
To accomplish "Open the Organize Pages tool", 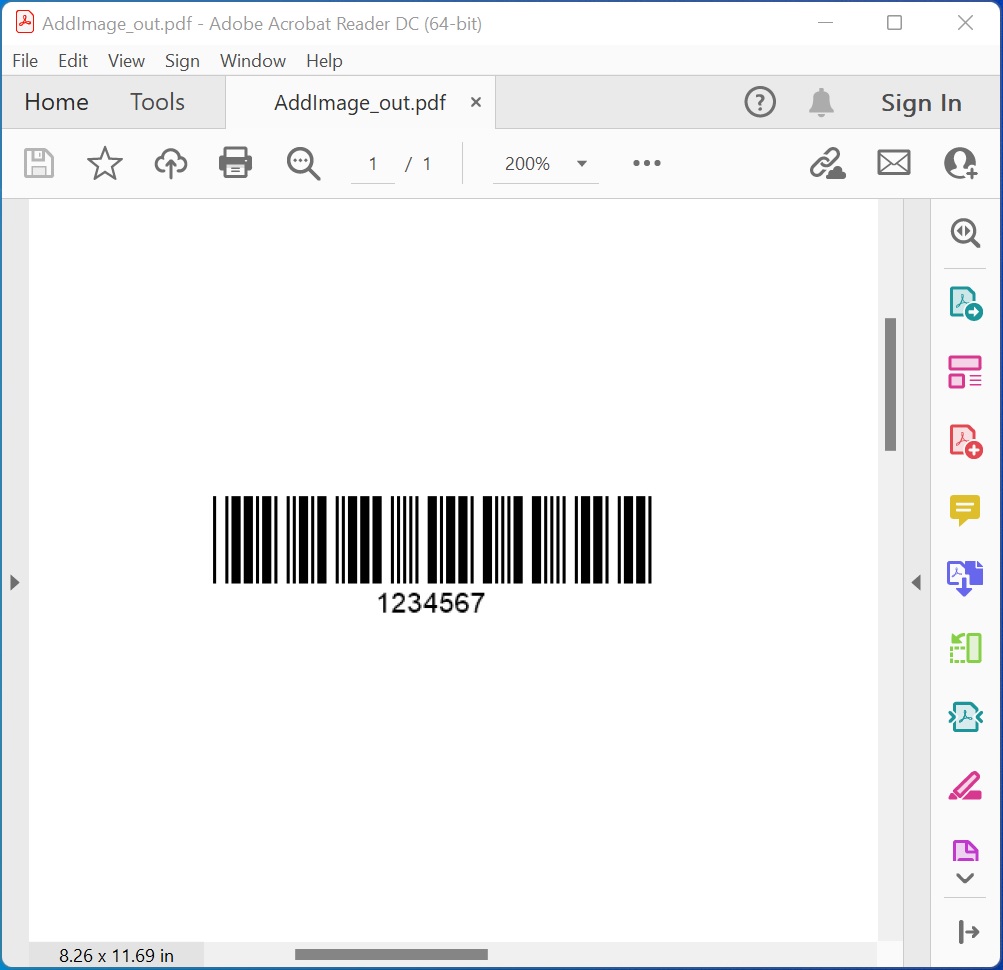I will pyautogui.click(x=964, y=647).
